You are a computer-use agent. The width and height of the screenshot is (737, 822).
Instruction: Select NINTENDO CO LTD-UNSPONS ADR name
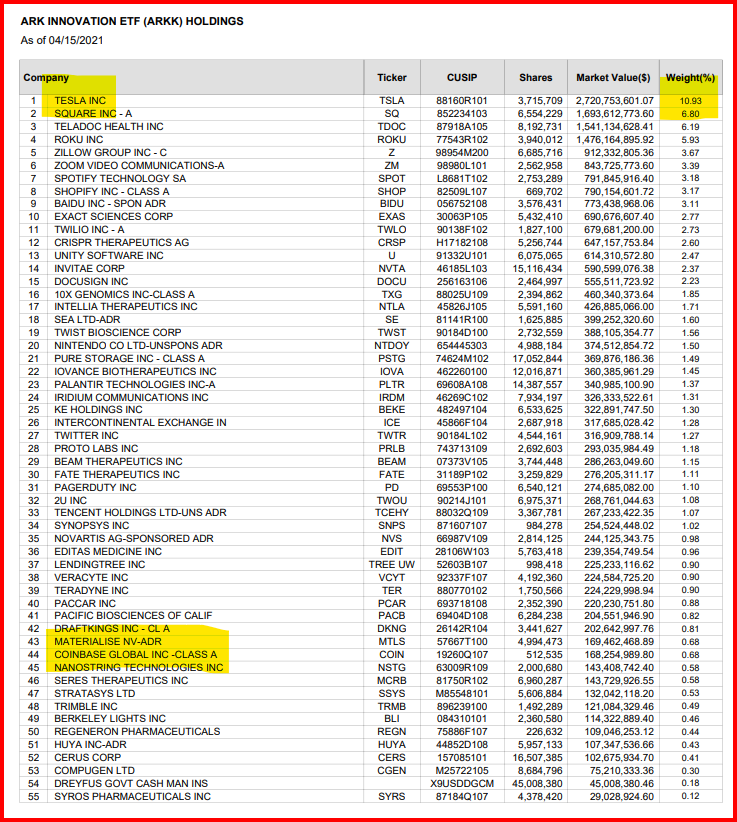click(138, 346)
